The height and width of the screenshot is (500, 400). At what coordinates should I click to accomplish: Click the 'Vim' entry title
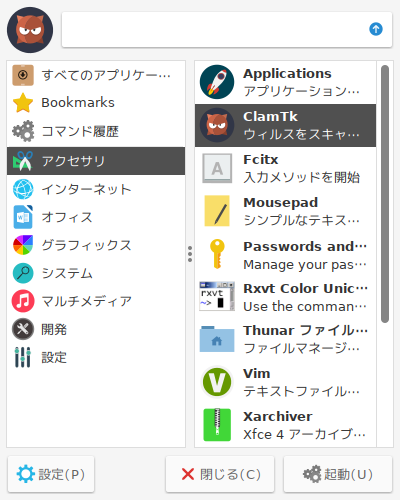click(257, 374)
